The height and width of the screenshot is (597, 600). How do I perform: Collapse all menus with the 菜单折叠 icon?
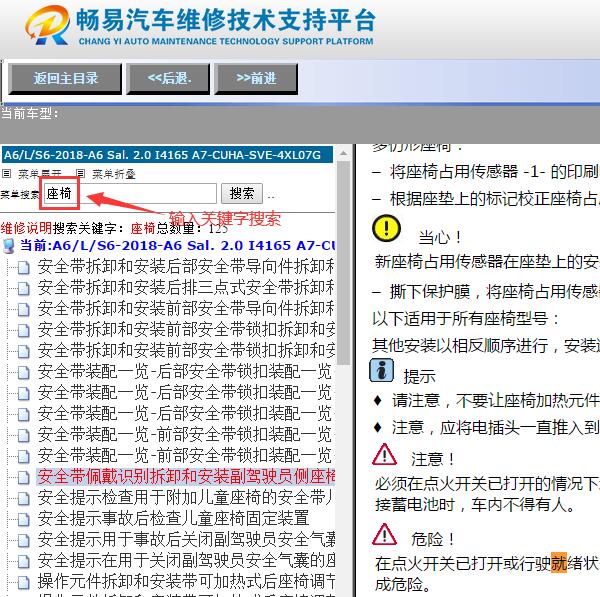(80, 174)
